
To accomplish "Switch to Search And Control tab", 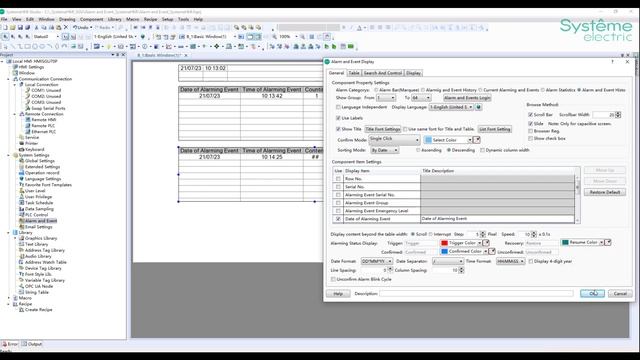I will pyautogui.click(x=382, y=73).
